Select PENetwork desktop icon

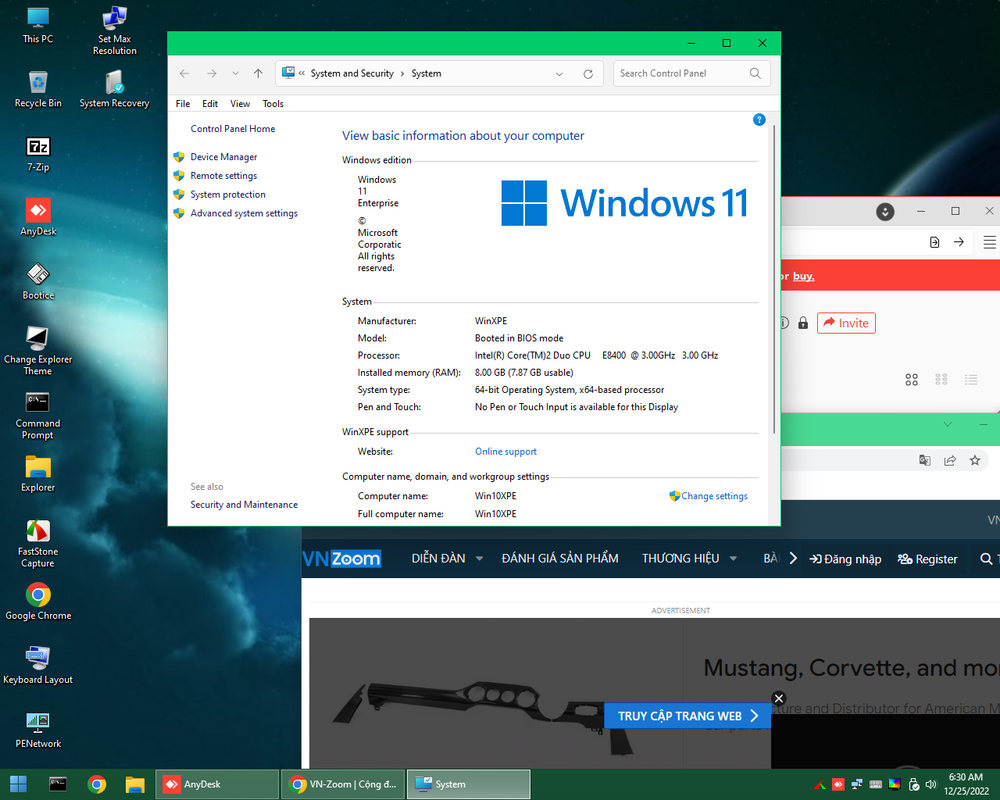pos(38,730)
